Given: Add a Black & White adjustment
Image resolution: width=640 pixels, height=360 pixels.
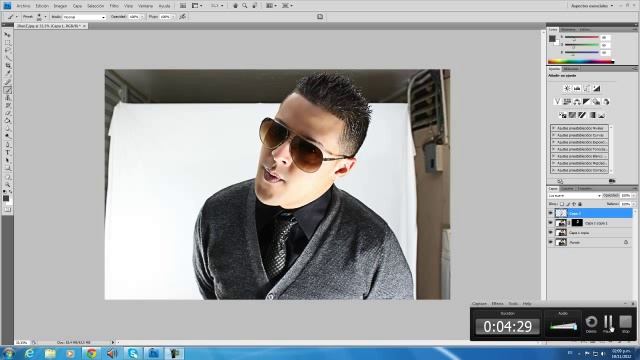Looking at the screenshot, I should point(587,101).
